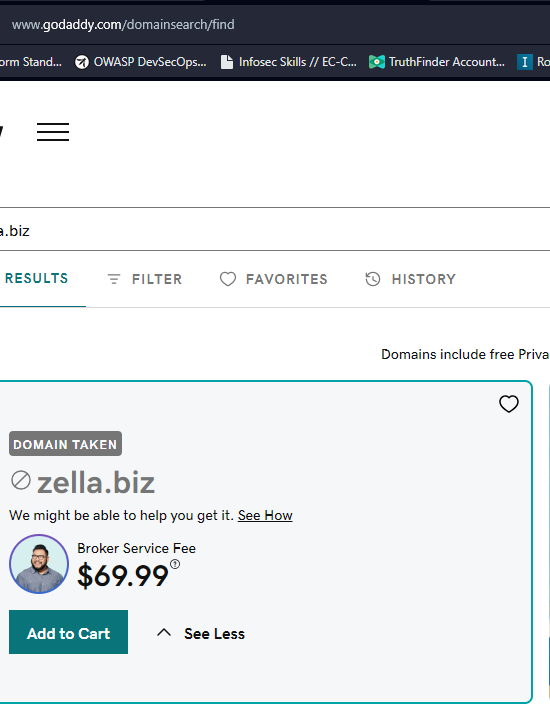
Task: Select the zella.biz domain name heading
Action: (96, 483)
